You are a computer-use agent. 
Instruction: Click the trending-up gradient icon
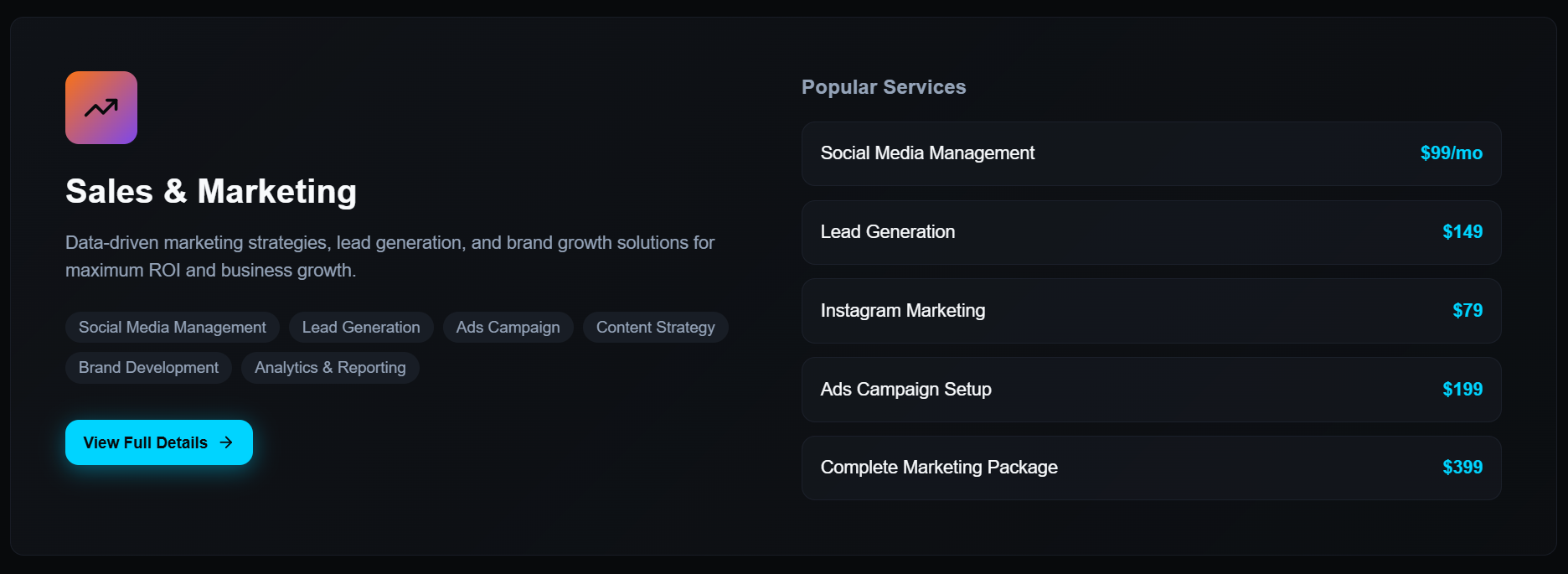point(101,107)
